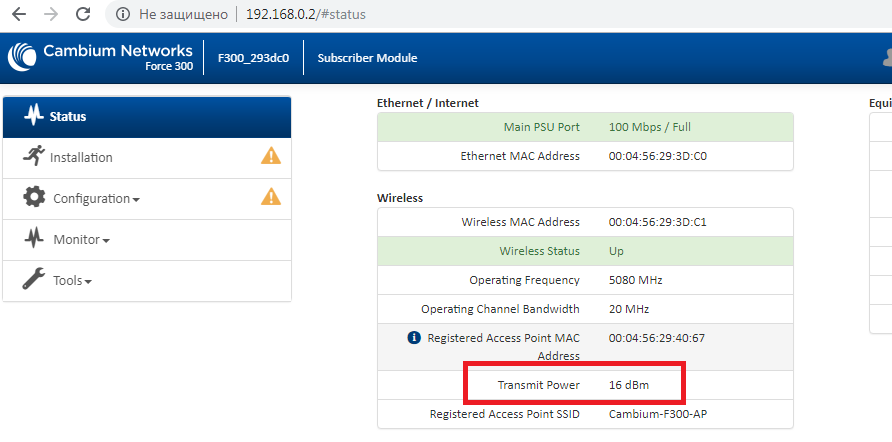Reload the page with refresh icon
Viewport: 892px width, 442px height.
coord(84,15)
